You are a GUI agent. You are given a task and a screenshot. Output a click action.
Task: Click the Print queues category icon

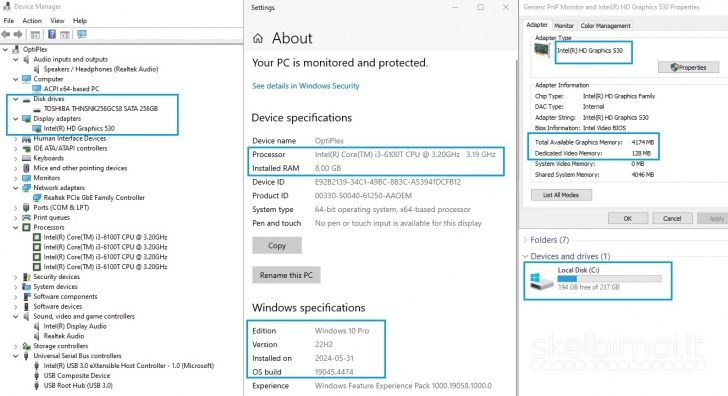click(x=26, y=217)
